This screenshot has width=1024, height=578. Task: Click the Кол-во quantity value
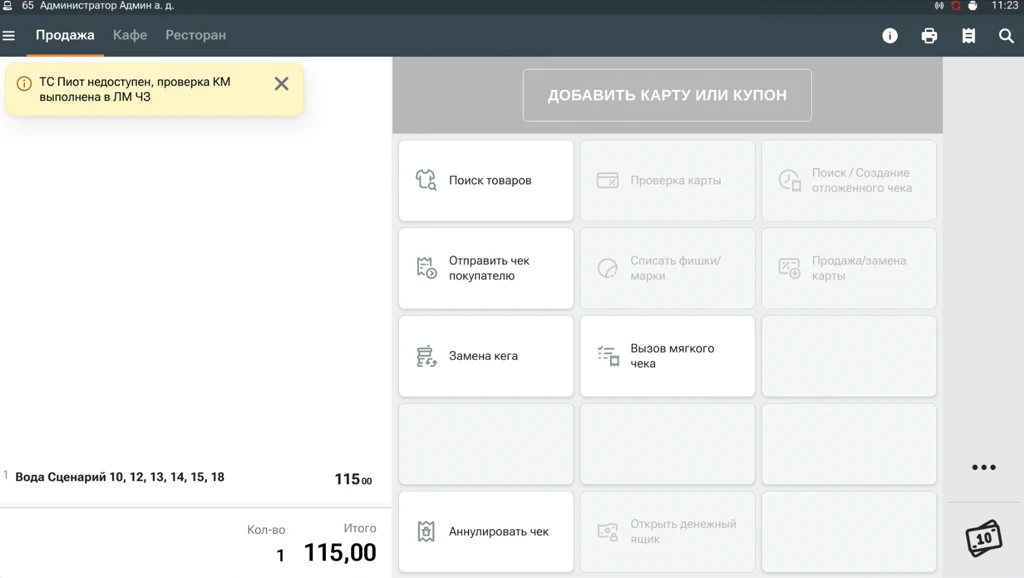(280, 555)
